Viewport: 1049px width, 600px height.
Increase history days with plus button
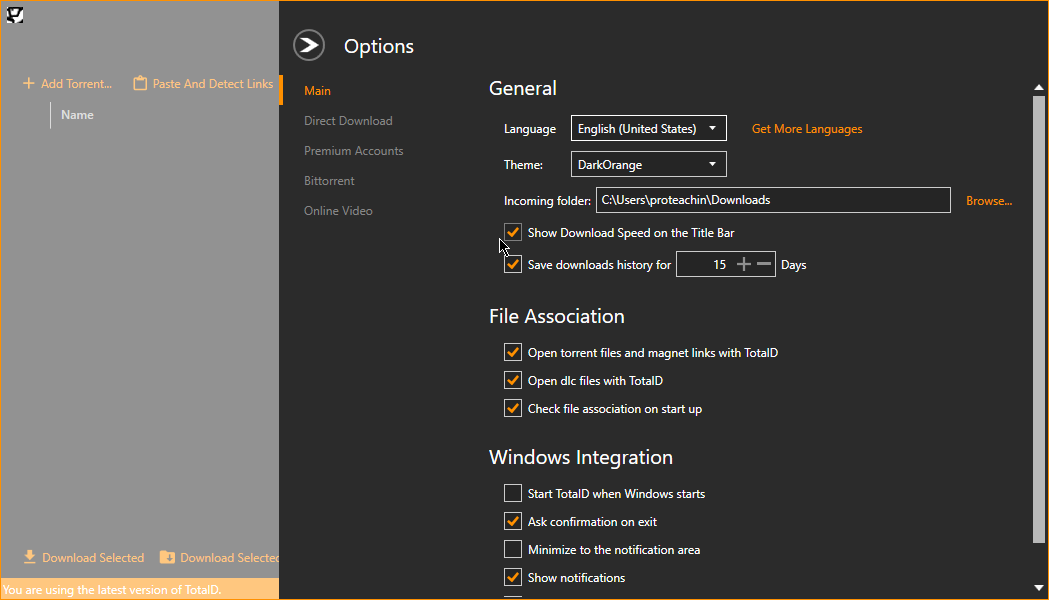[x=743, y=264]
